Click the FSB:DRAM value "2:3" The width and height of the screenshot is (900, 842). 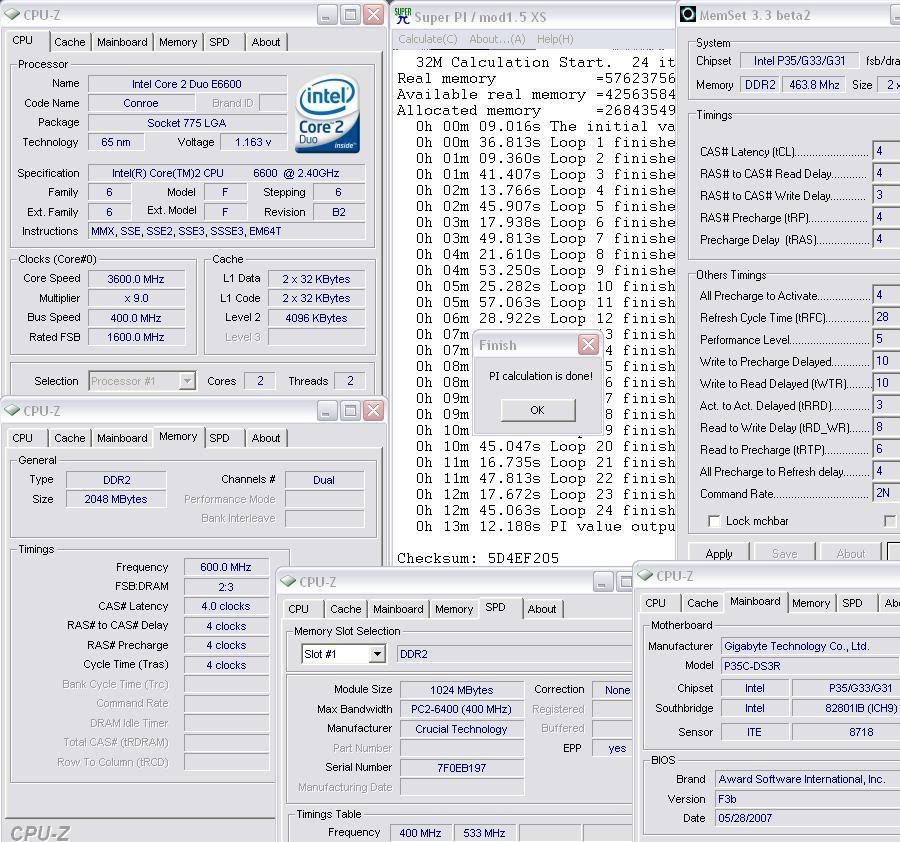[226, 587]
